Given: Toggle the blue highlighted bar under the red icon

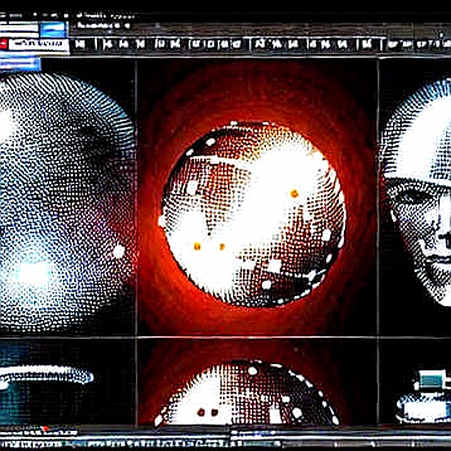Looking at the screenshot, I should coord(20,63).
